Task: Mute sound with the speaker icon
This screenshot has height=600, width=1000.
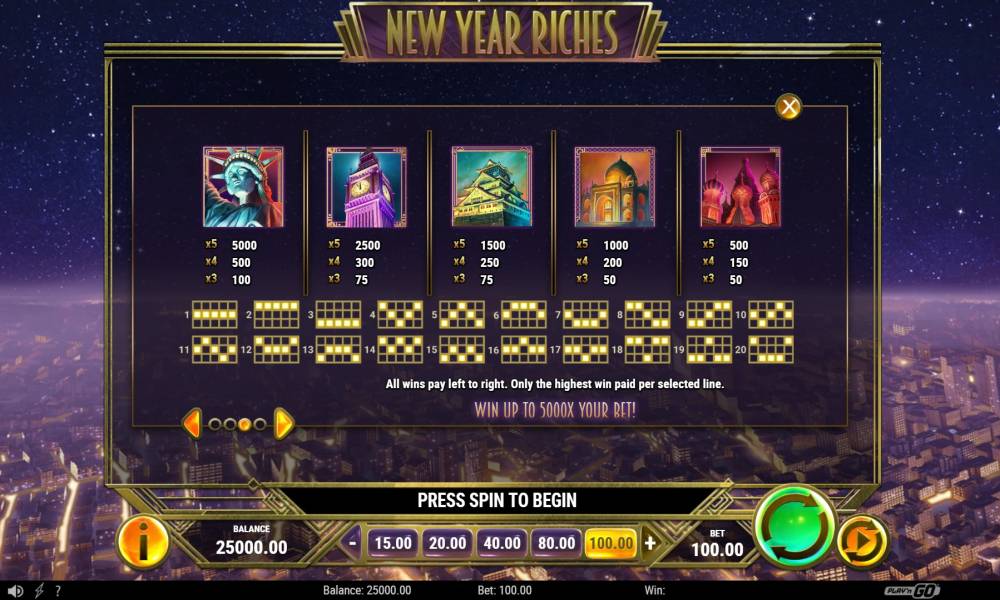Action: tap(15, 591)
